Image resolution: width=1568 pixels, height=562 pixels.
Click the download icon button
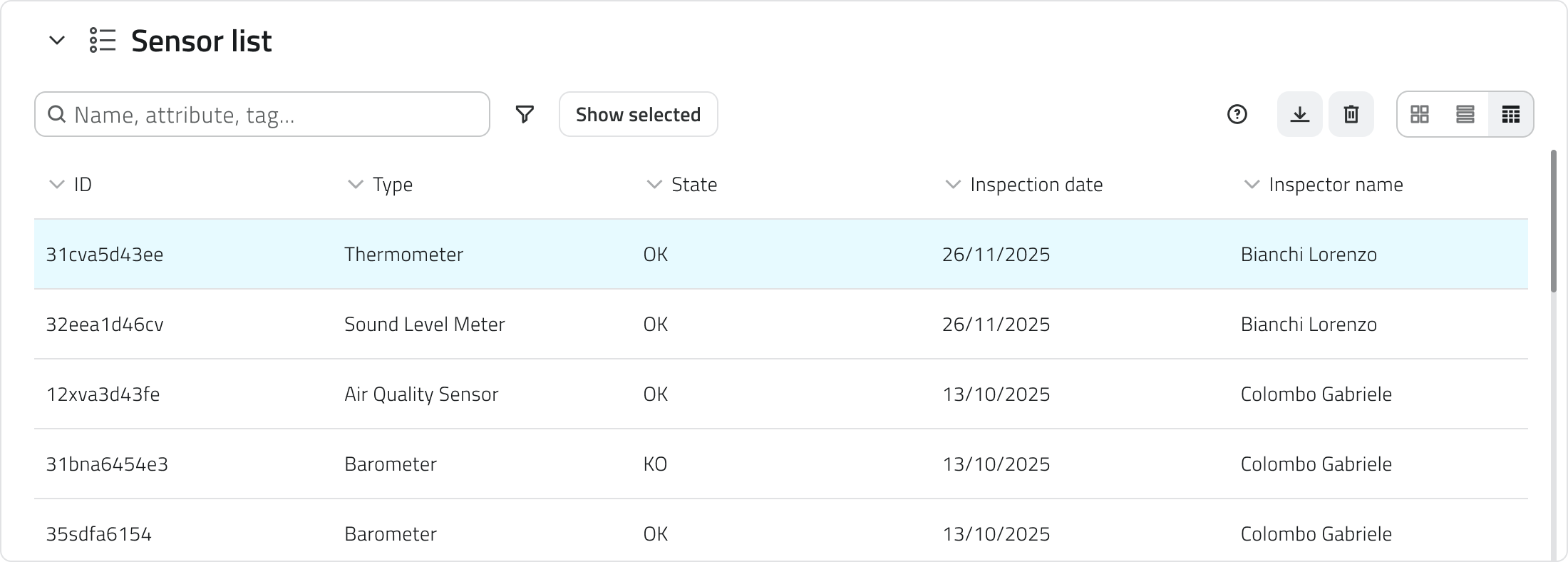click(1299, 114)
